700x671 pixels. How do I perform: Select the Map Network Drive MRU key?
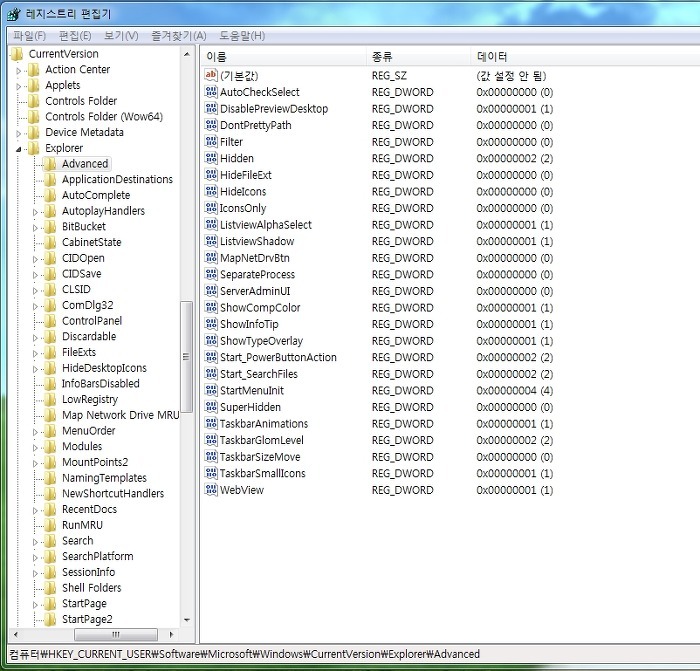(x=121, y=415)
